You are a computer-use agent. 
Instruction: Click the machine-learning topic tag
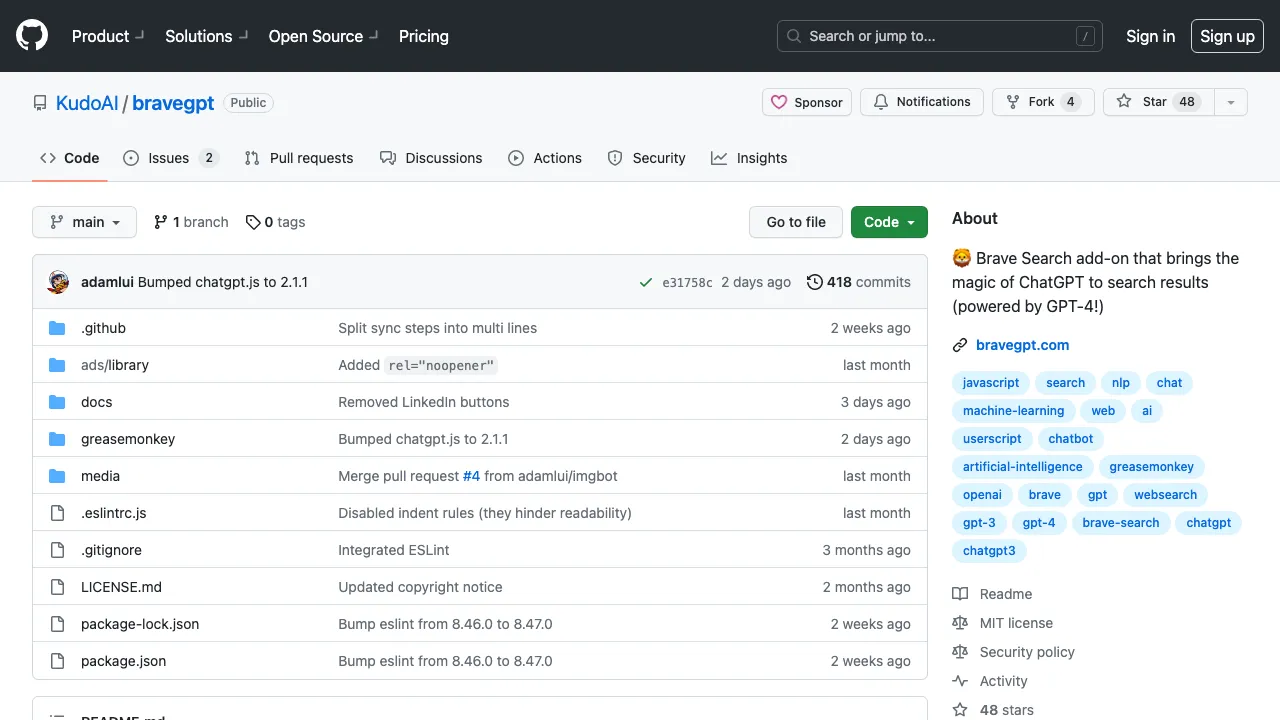(x=1014, y=411)
